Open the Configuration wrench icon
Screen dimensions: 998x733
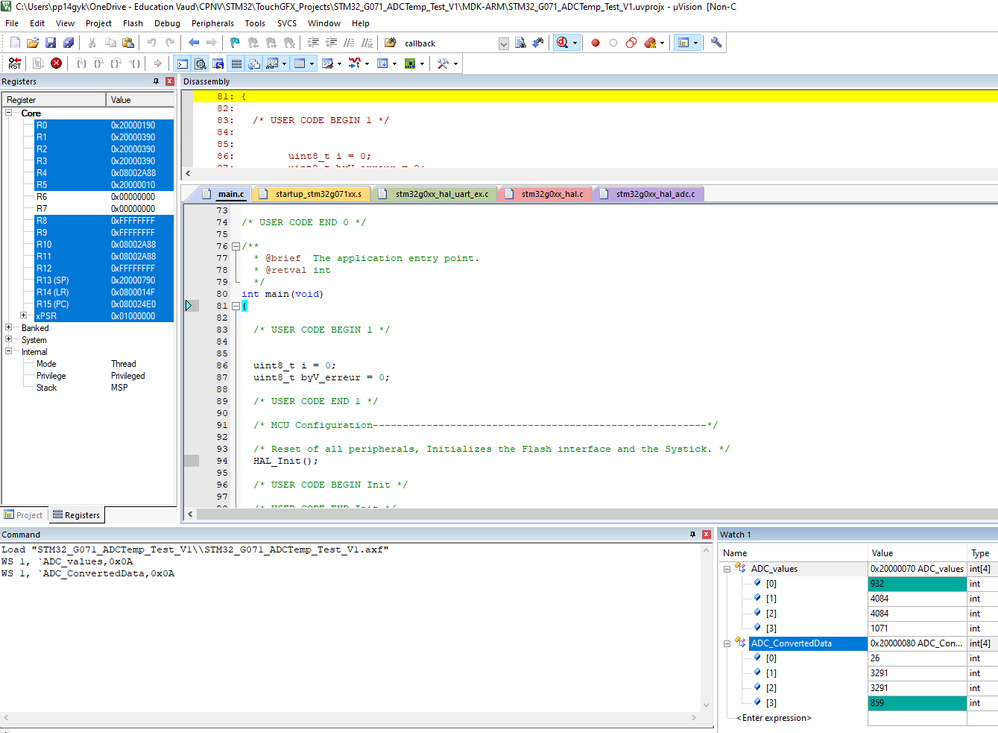point(716,43)
